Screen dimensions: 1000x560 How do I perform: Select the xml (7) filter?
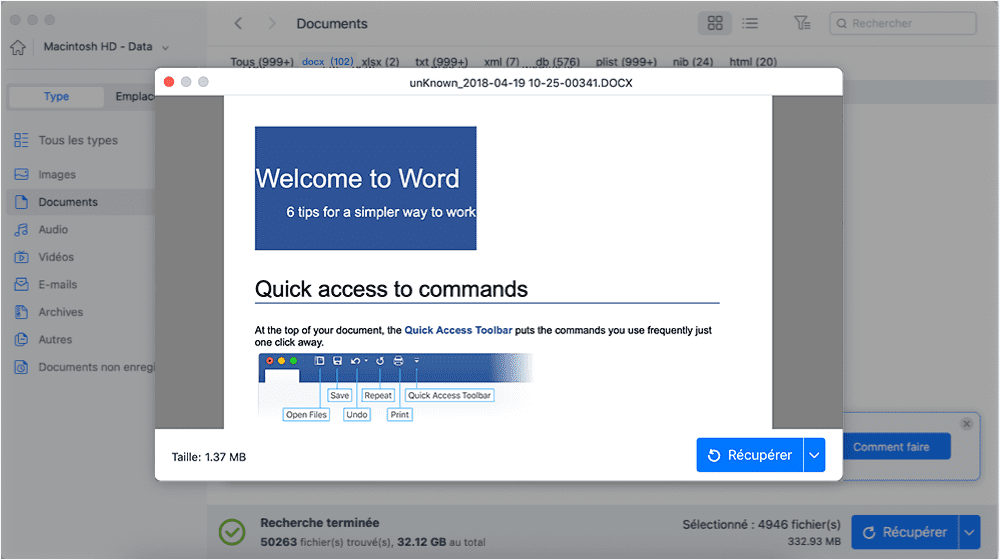[x=501, y=62]
